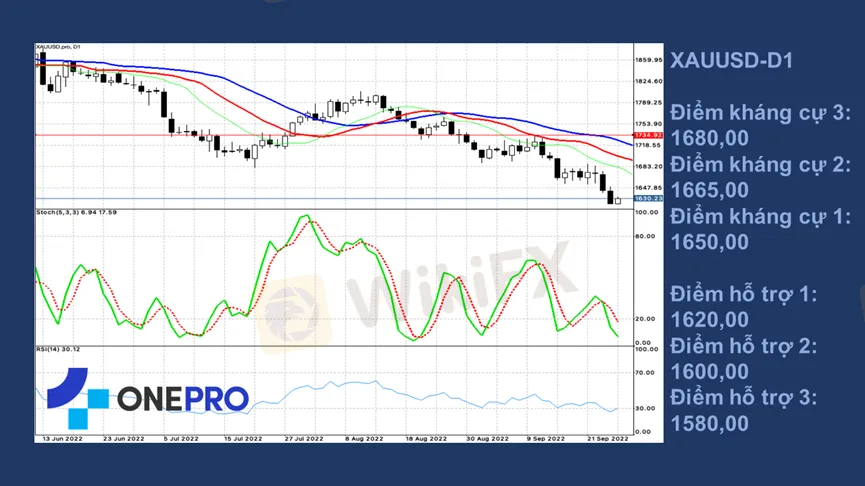The width and height of the screenshot is (865, 486).
Task: Click the current price tag 1630.23
Action: pos(648,200)
